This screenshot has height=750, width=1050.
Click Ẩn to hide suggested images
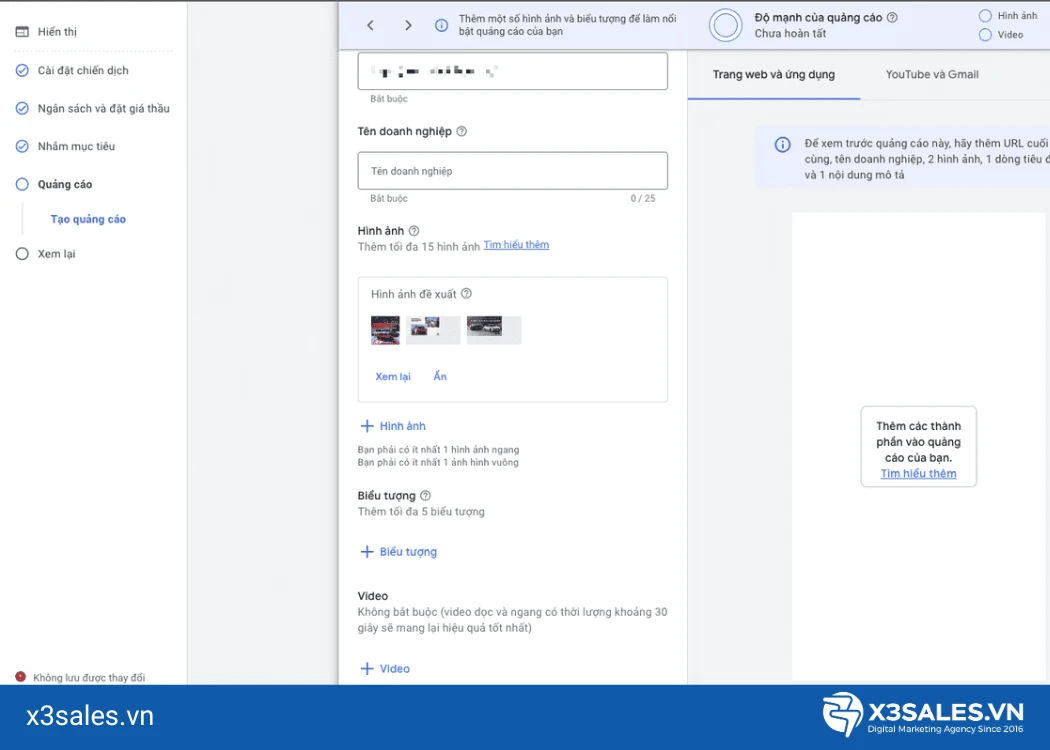pyautogui.click(x=440, y=376)
